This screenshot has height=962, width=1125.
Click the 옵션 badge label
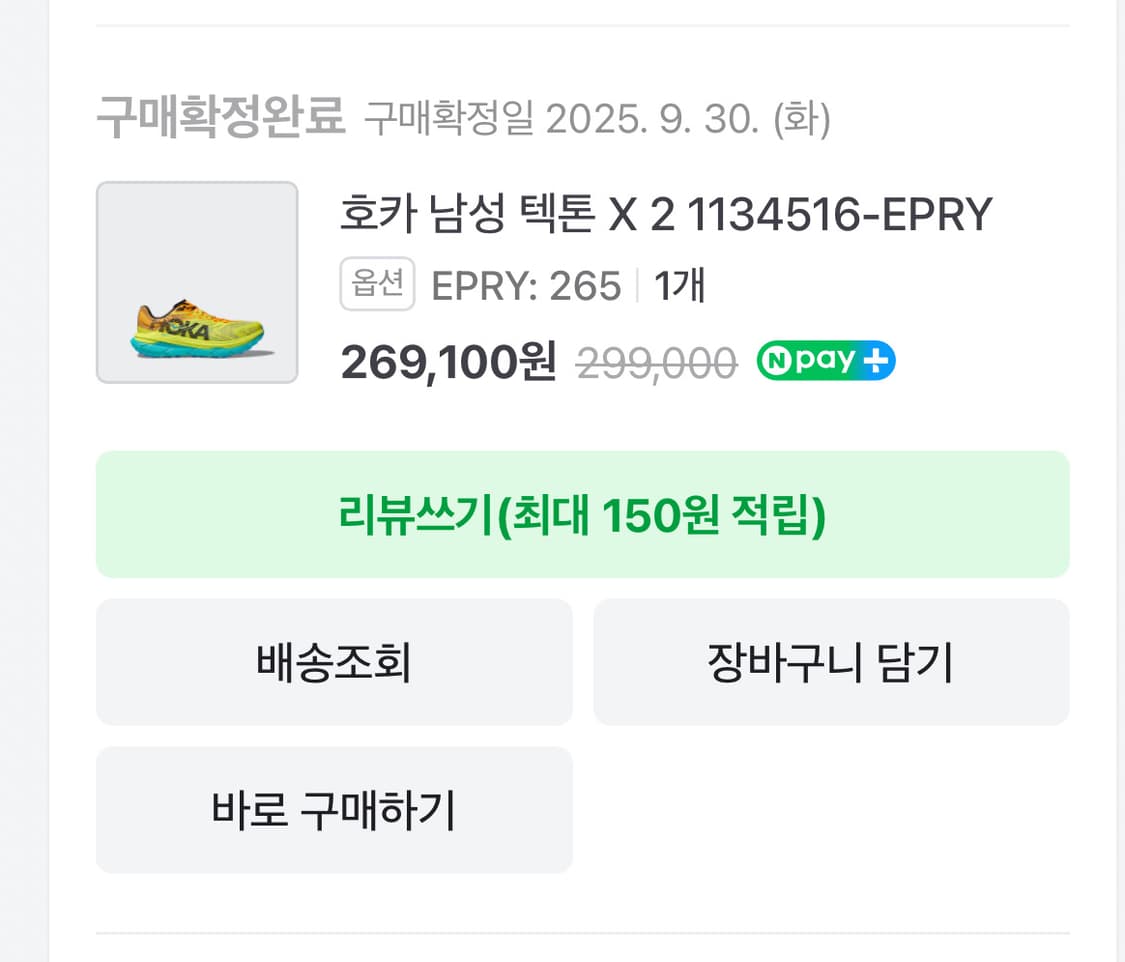click(x=377, y=285)
